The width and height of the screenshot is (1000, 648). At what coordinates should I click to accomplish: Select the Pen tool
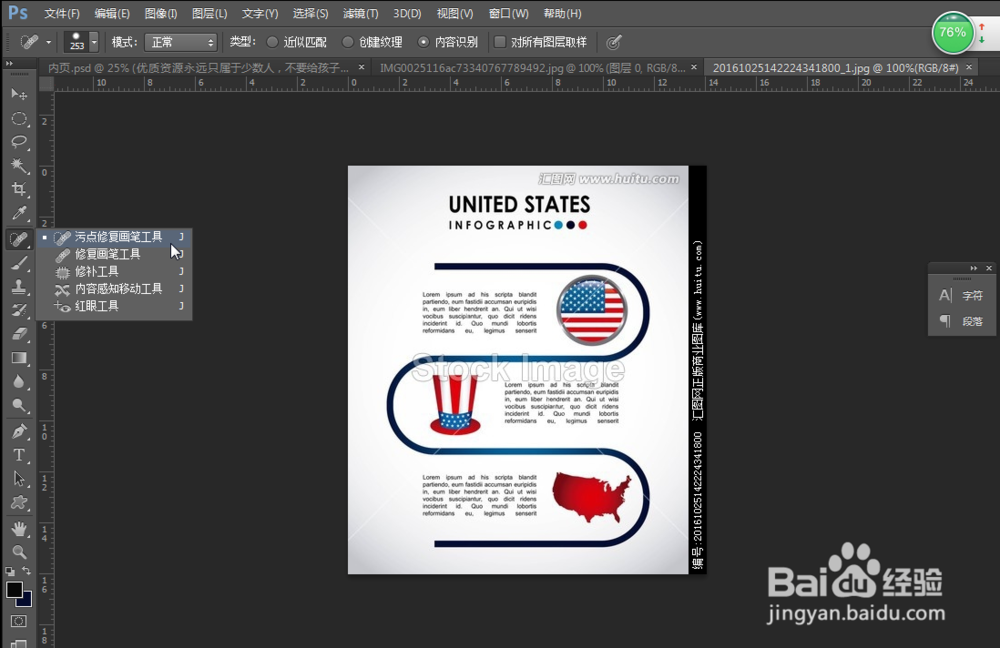coord(19,431)
